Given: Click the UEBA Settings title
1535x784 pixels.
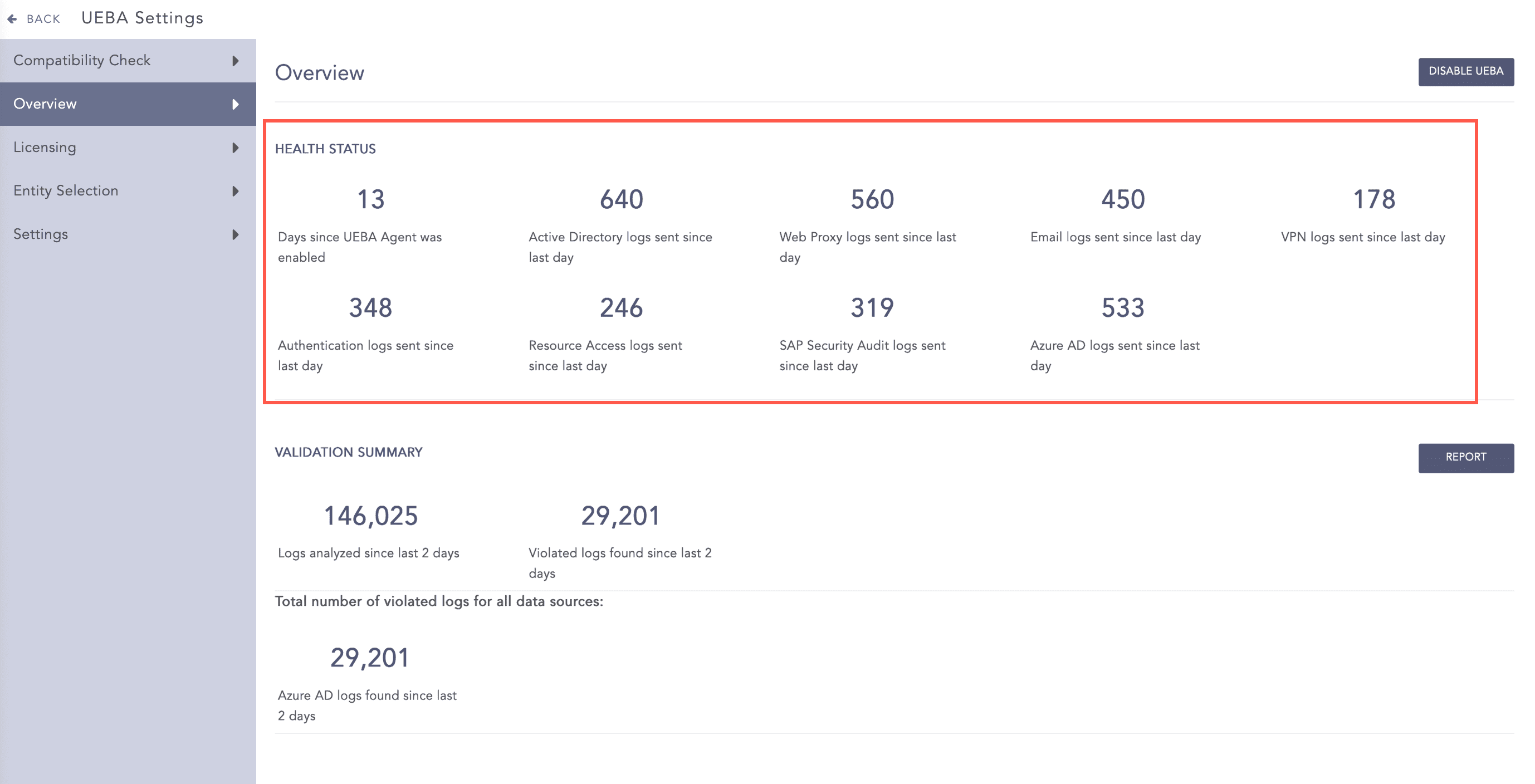Looking at the screenshot, I should 143,18.
